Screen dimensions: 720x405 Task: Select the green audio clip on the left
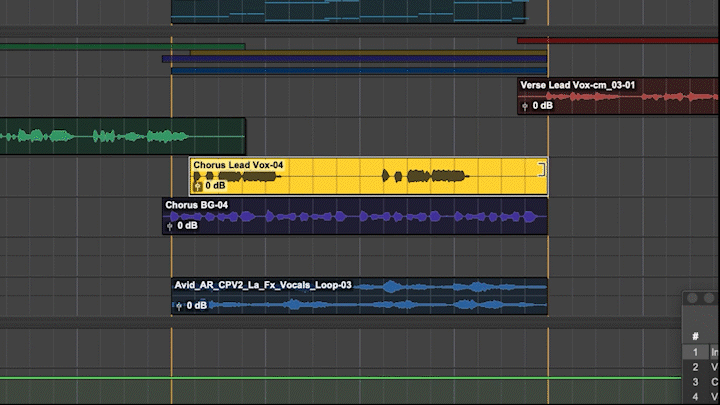pyautogui.click(x=120, y=136)
